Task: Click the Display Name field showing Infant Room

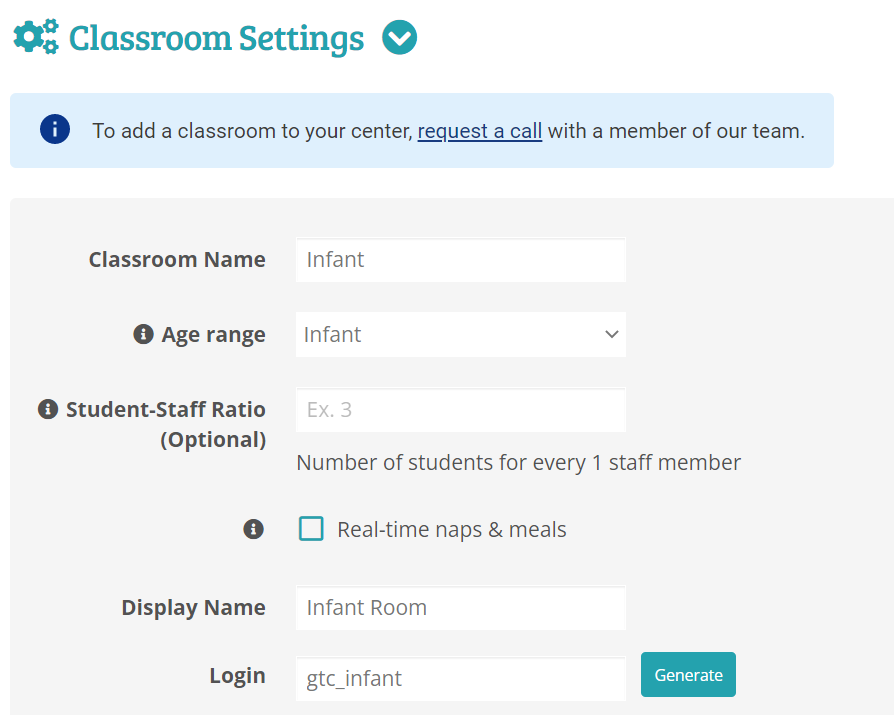Action: click(460, 607)
